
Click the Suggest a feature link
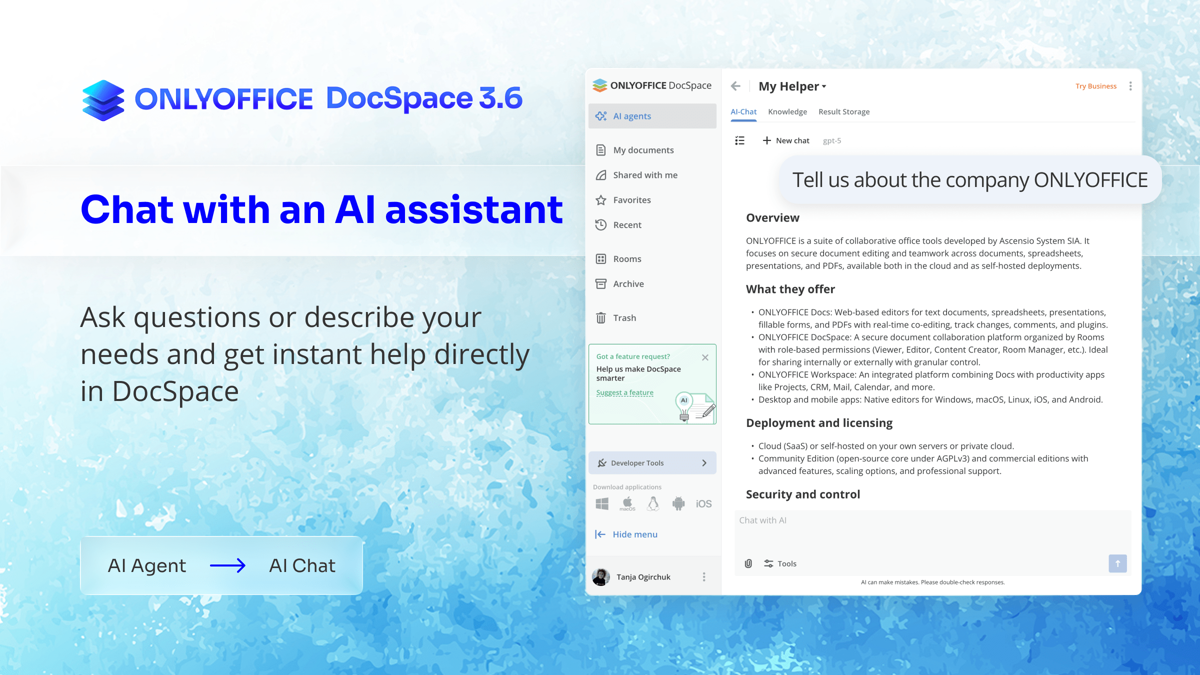(624, 393)
